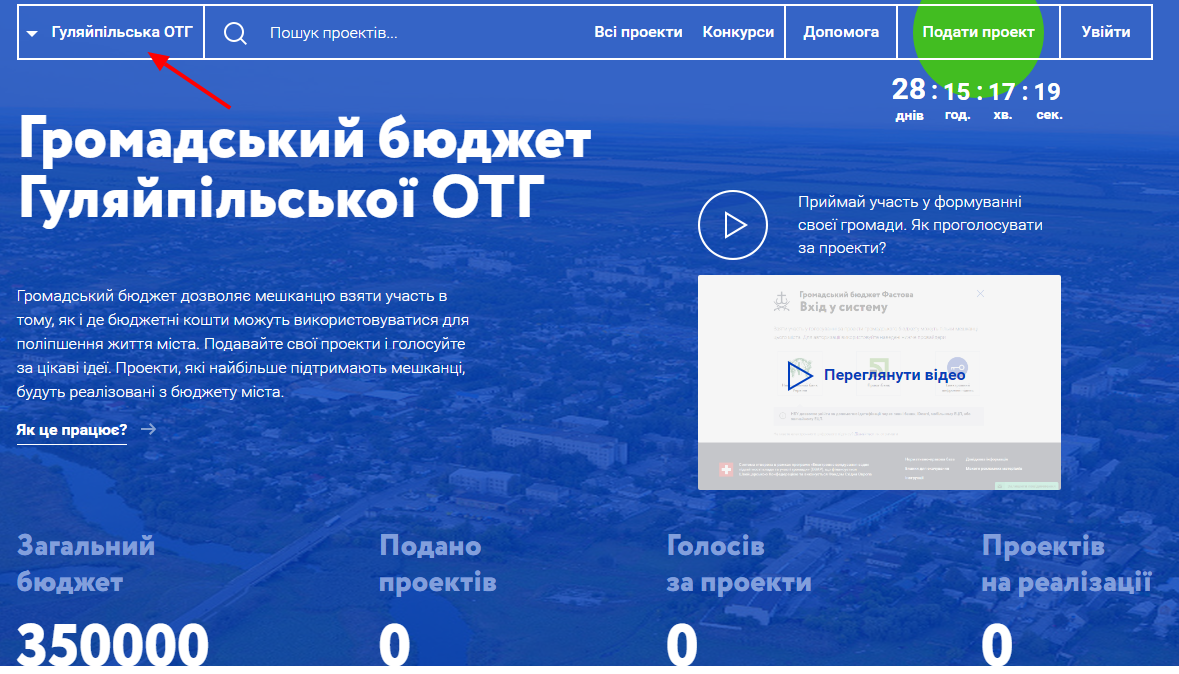The width and height of the screenshot is (1179, 674).
Task: Click the Увійти login button
Action: (x=1105, y=32)
